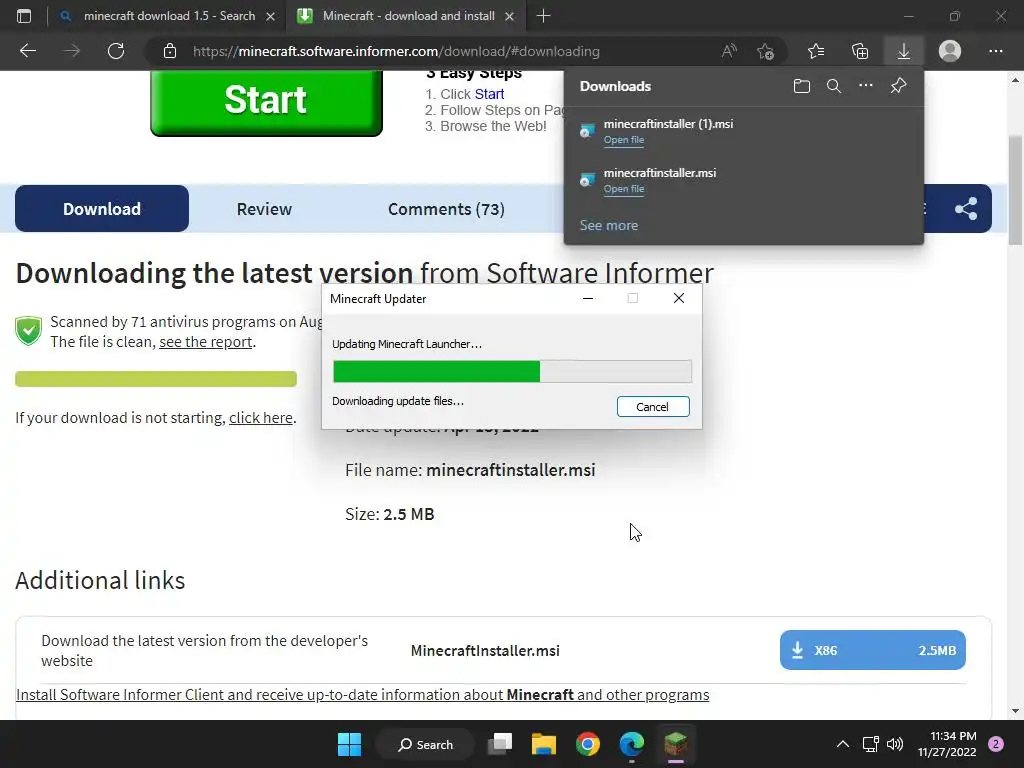This screenshot has width=1024, height=768.
Task: Go back to the previous page
Action: (x=28, y=51)
